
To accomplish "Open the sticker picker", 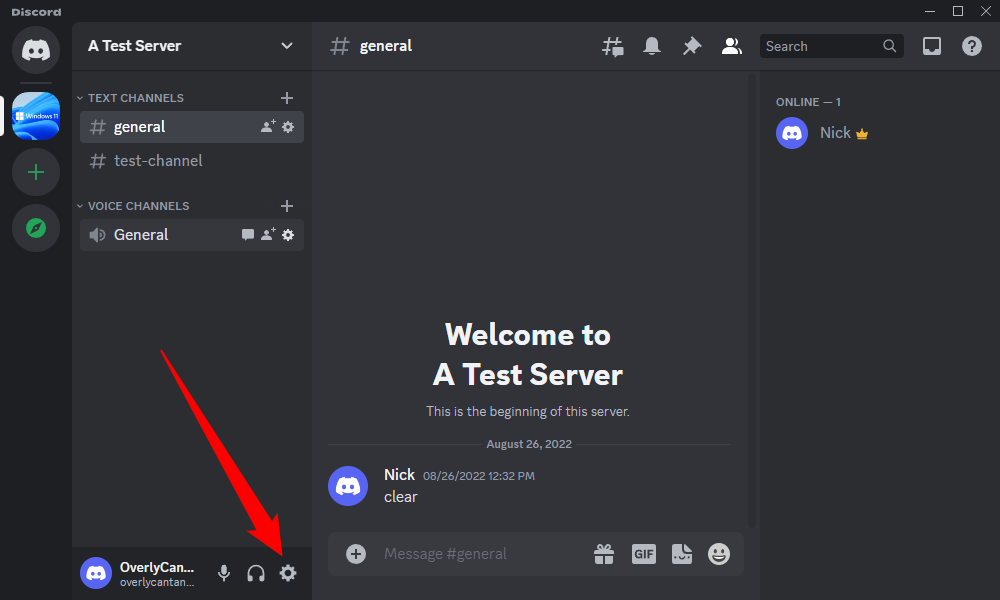I will [x=682, y=553].
